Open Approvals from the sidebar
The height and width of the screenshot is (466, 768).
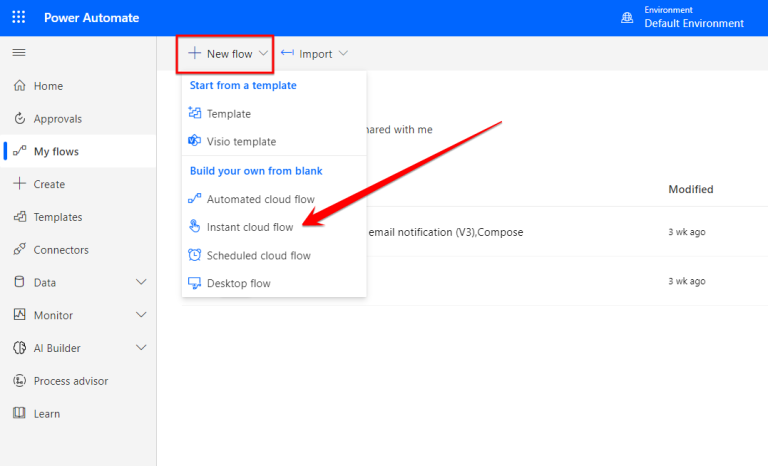coord(57,119)
